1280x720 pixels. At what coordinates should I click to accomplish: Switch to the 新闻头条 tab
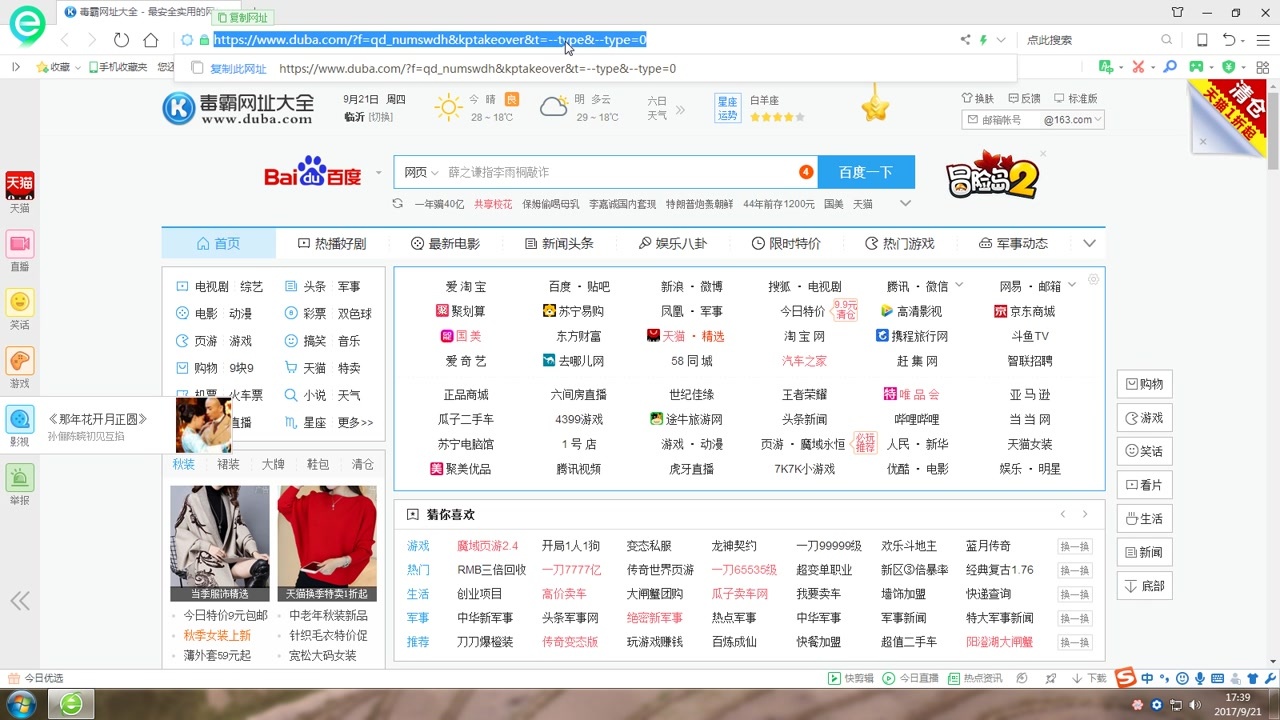click(559, 243)
